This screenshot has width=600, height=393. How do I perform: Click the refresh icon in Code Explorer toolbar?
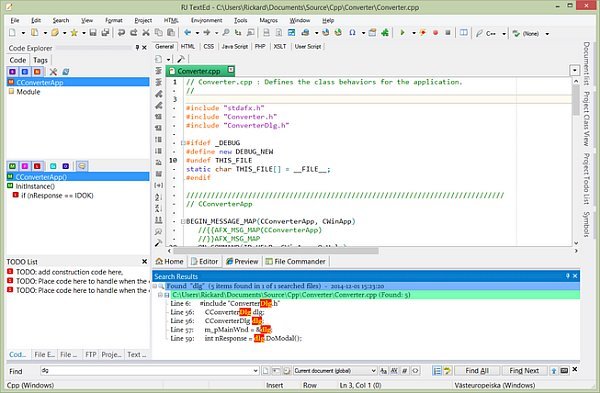click(x=65, y=72)
